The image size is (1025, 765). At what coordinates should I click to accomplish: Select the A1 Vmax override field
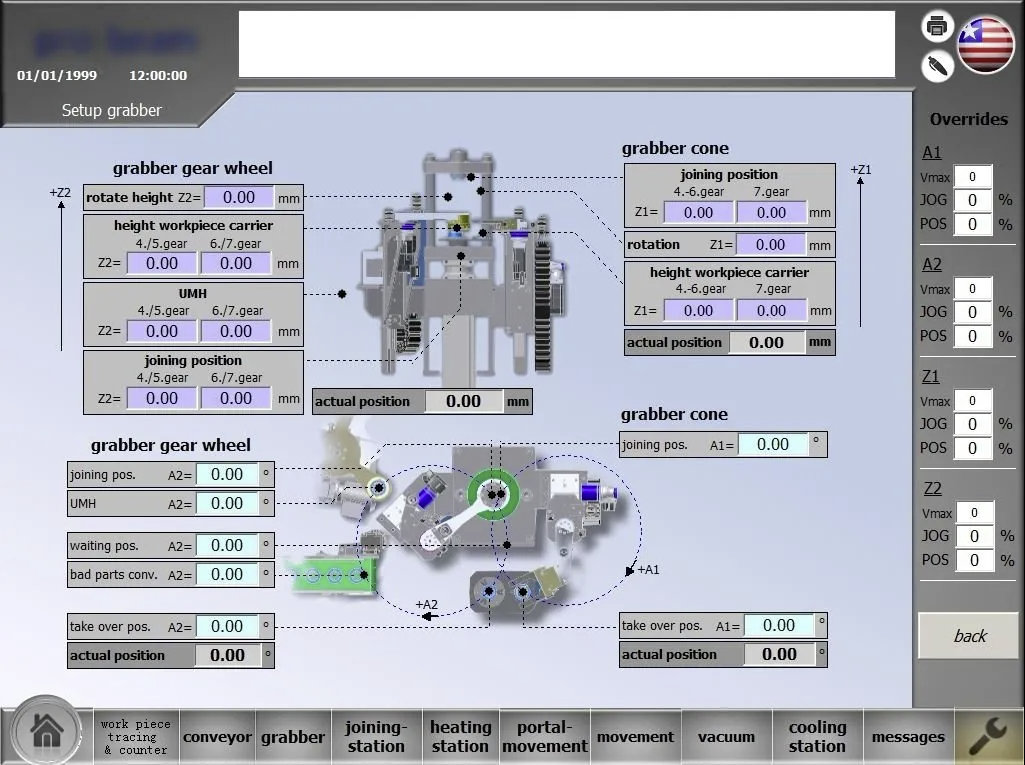click(x=971, y=177)
